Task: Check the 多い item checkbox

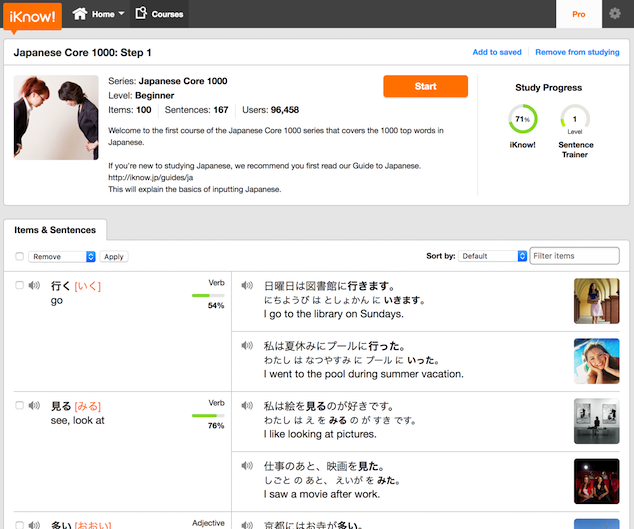Action: click(19, 525)
